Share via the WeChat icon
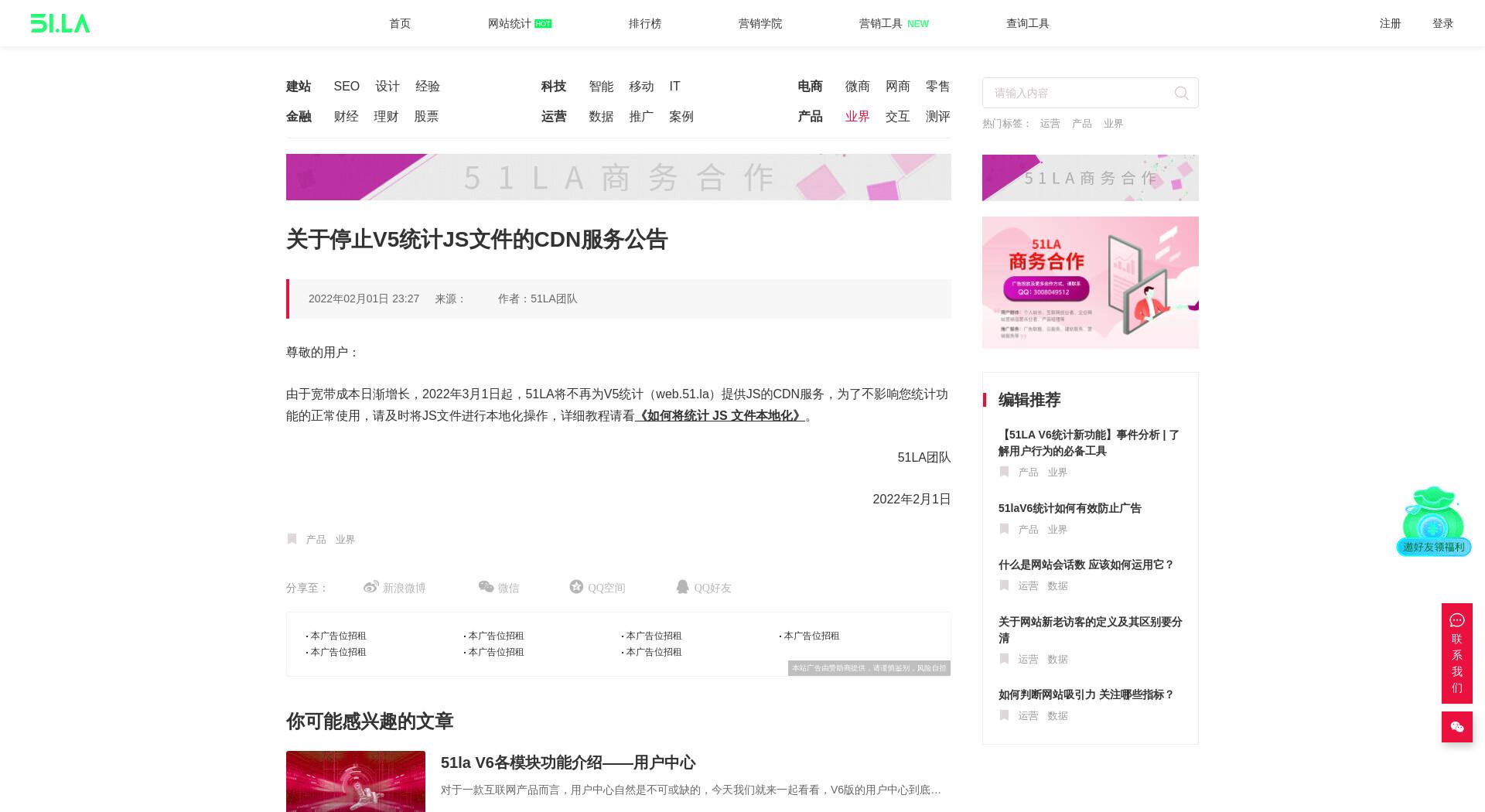The height and width of the screenshot is (812, 1485). tap(486, 587)
